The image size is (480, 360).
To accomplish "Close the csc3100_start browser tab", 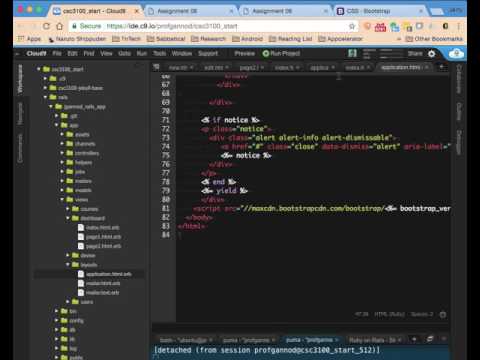I will 137,11.
